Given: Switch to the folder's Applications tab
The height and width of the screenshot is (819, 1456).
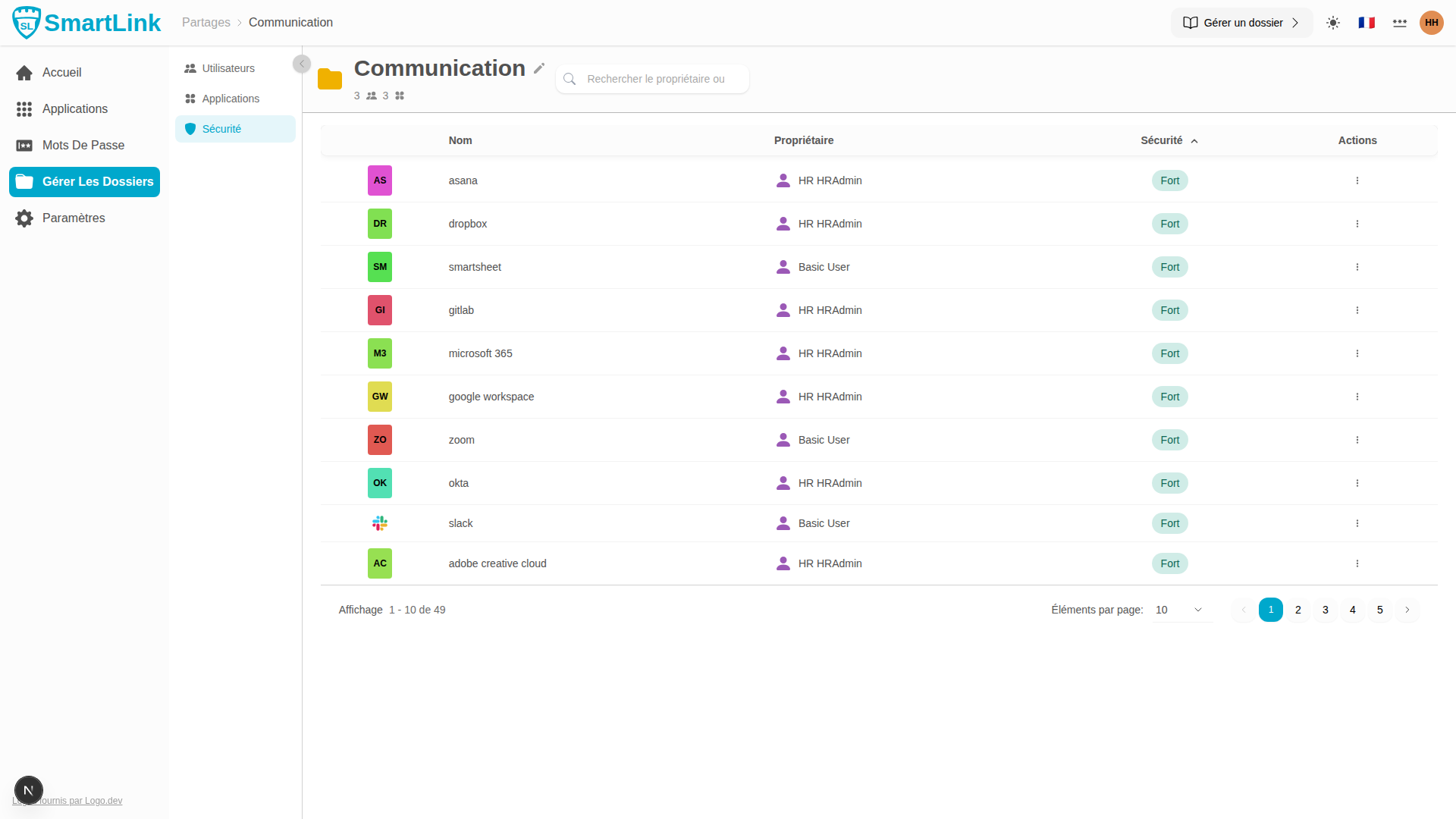Looking at the screenshot, I should (231, 99).
